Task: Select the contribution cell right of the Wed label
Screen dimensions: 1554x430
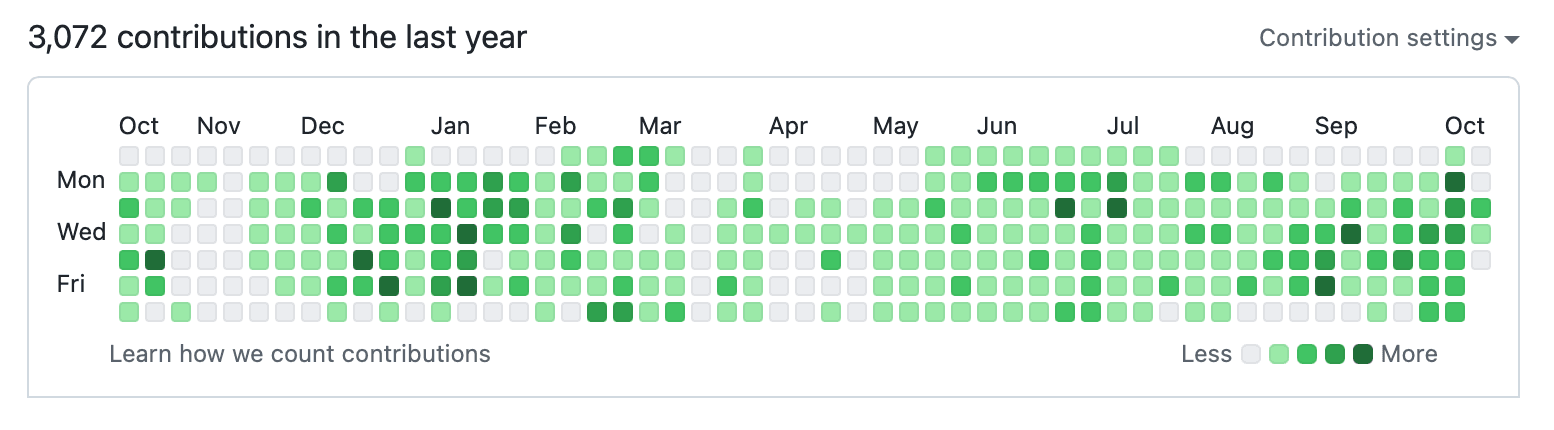Action: coord(129,234)
